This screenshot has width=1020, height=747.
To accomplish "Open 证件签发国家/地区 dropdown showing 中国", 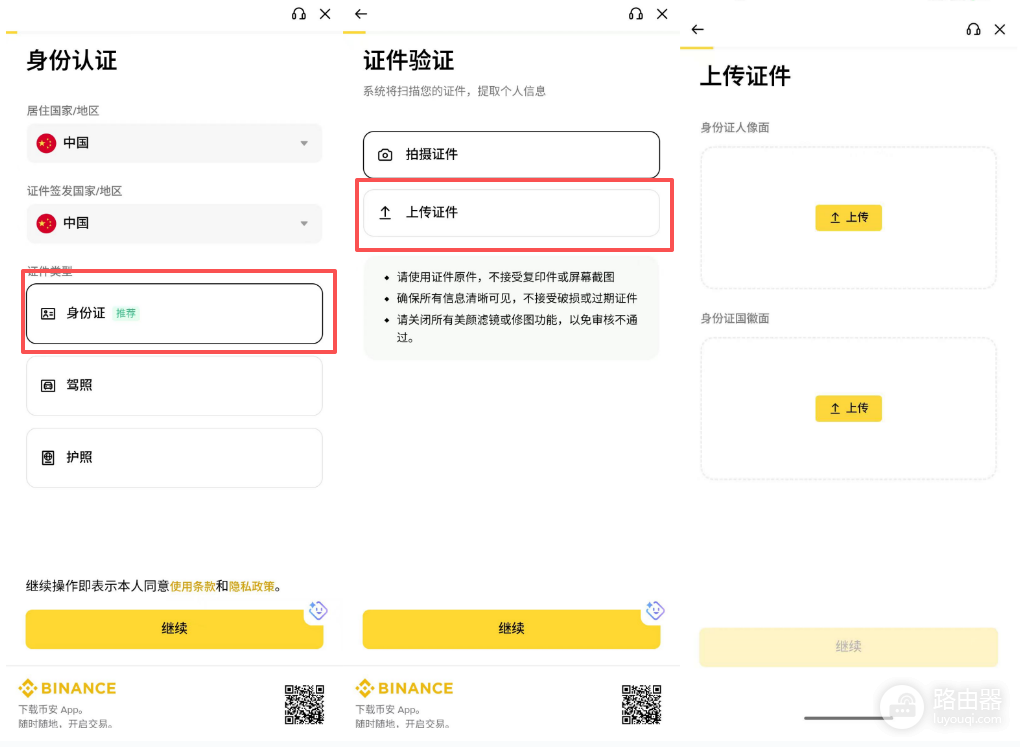I will point(174,223).
